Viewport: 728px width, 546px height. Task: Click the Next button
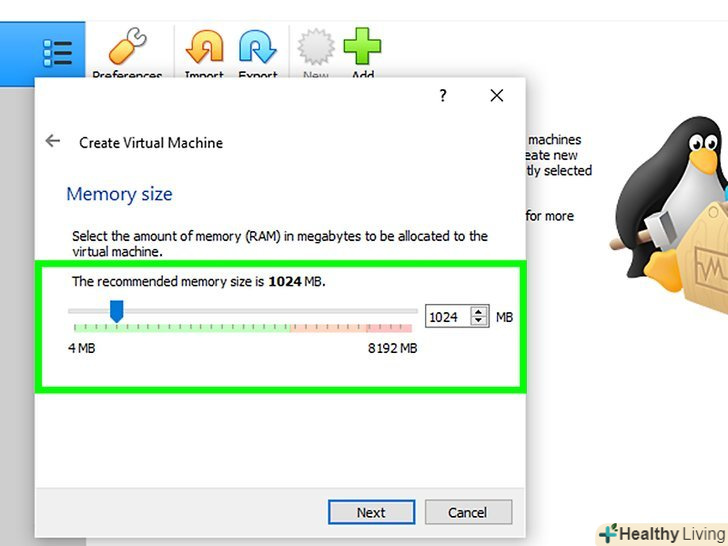371,512
